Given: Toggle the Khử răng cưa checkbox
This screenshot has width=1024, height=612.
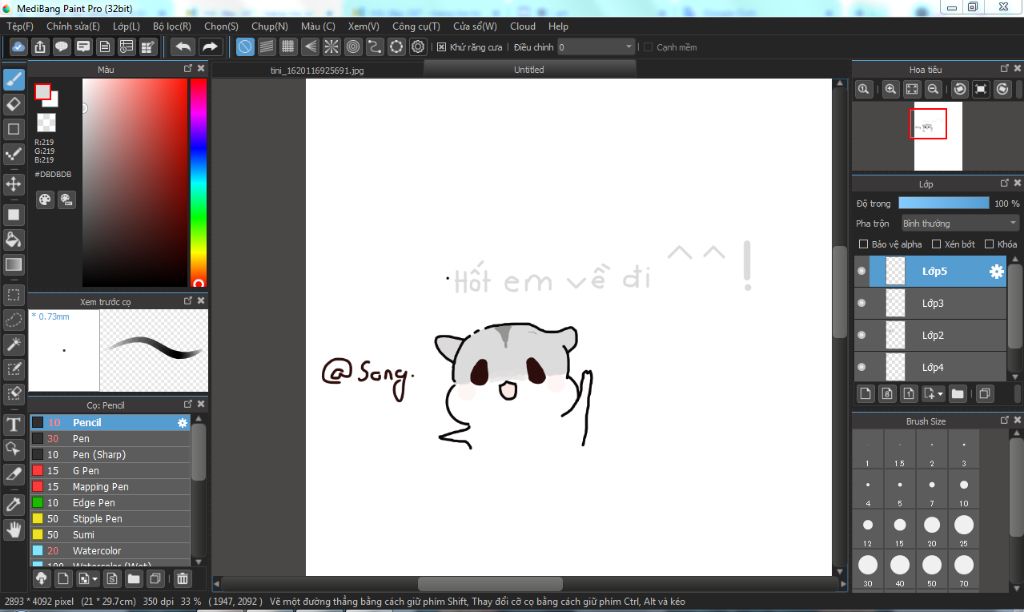Looking at the screenshot, I should pos(441,47).
